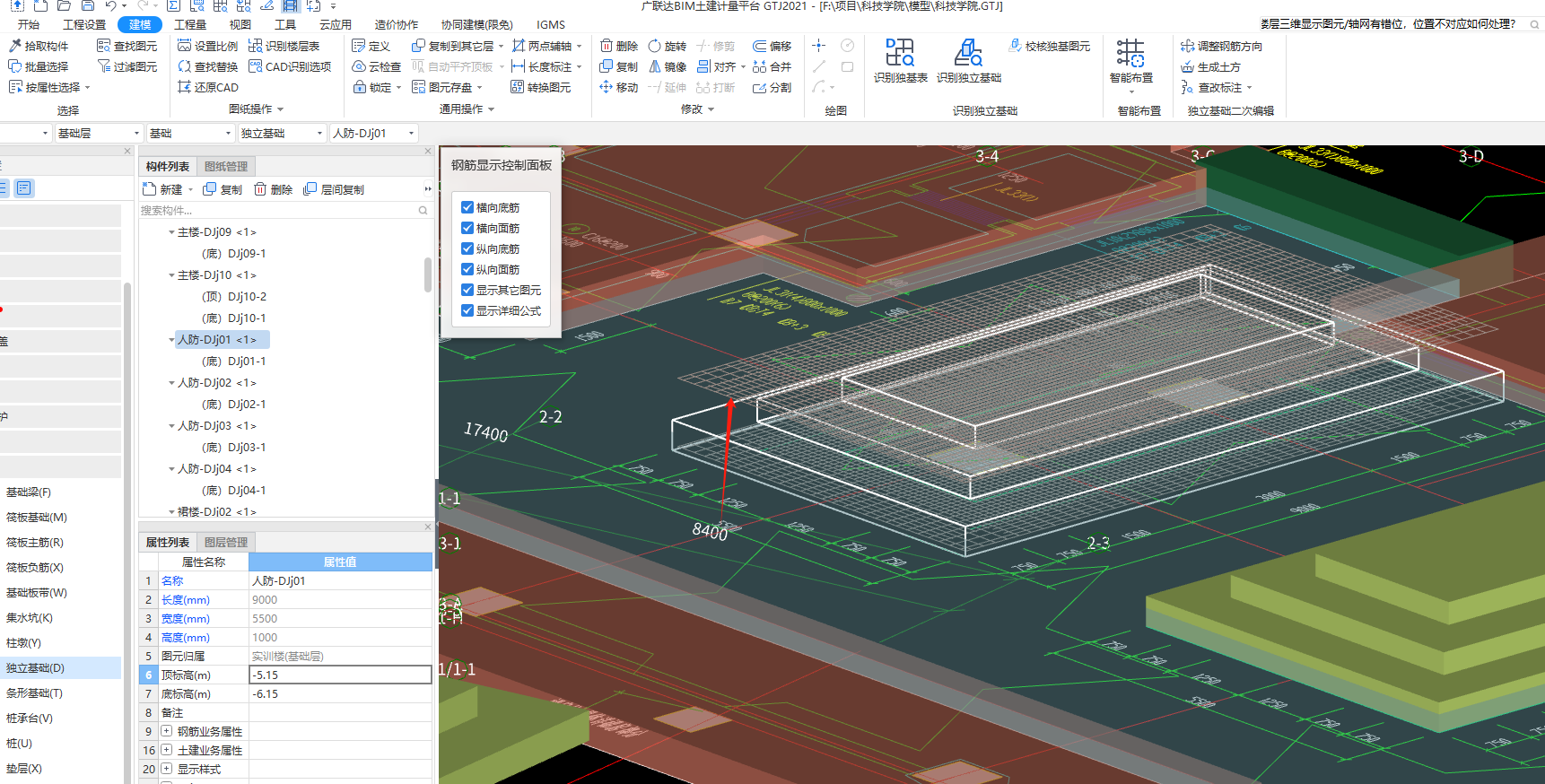Viewport: 1545px width, 784px height.
Task: Open 设置比例 set scale tool
Action: (207, 46)
